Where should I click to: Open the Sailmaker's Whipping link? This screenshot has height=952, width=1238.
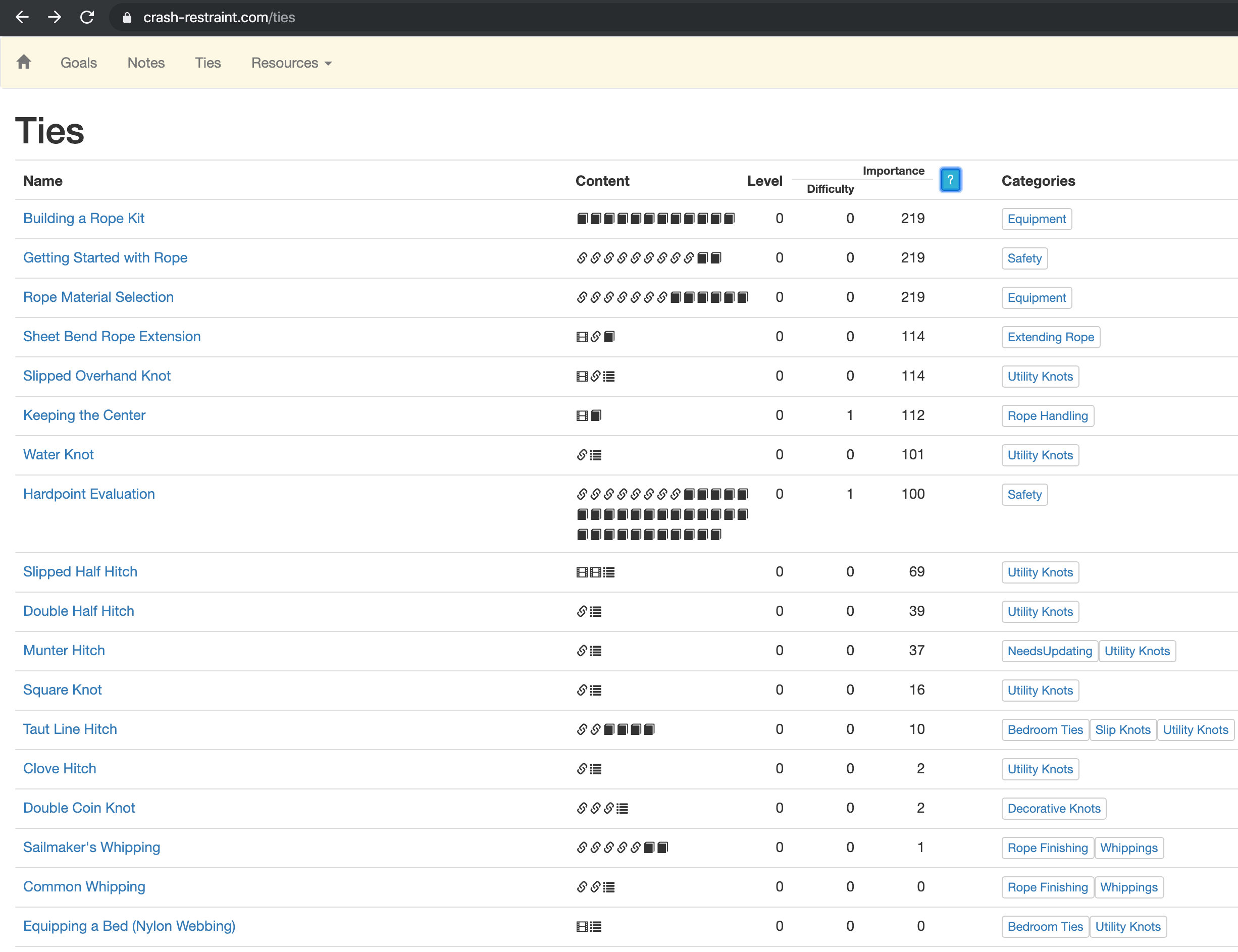[x=92, y=847]
